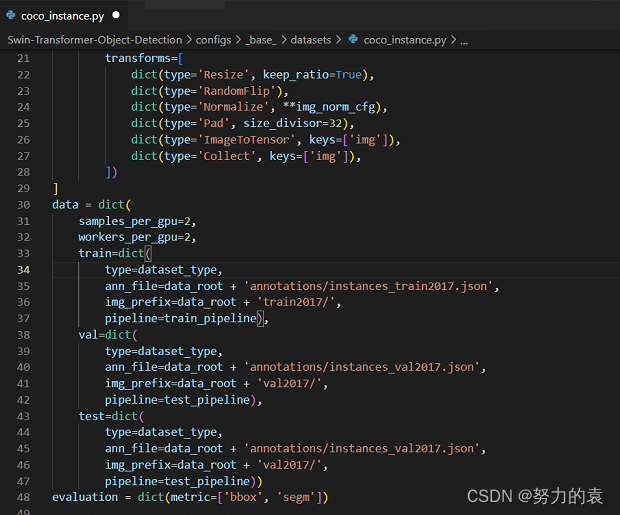Viewport: 620px width, 515px height.
Task: Click 'transforms=[' on line 21
Action: tap(144, 59)
